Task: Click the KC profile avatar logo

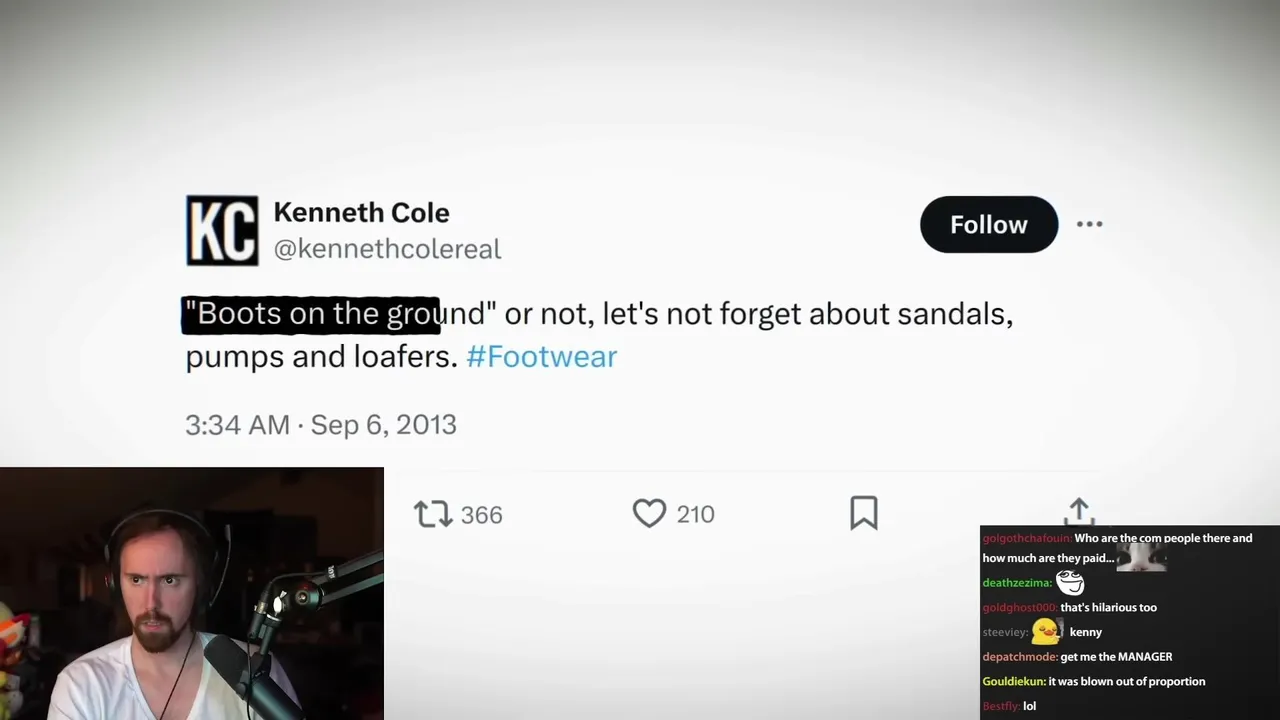Action: pyautogui.click(x=222, y=230)
